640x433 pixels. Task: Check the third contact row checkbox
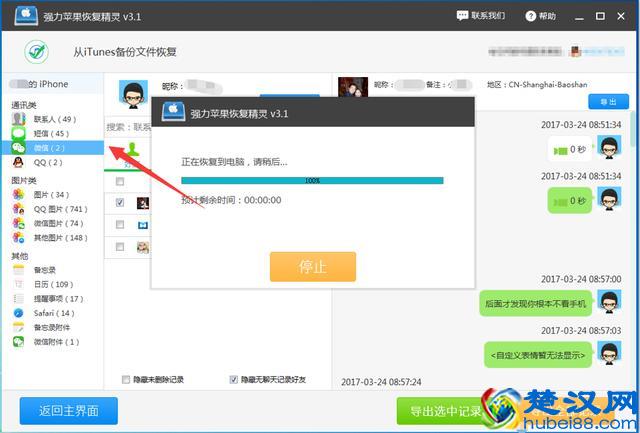pos(120,246)
